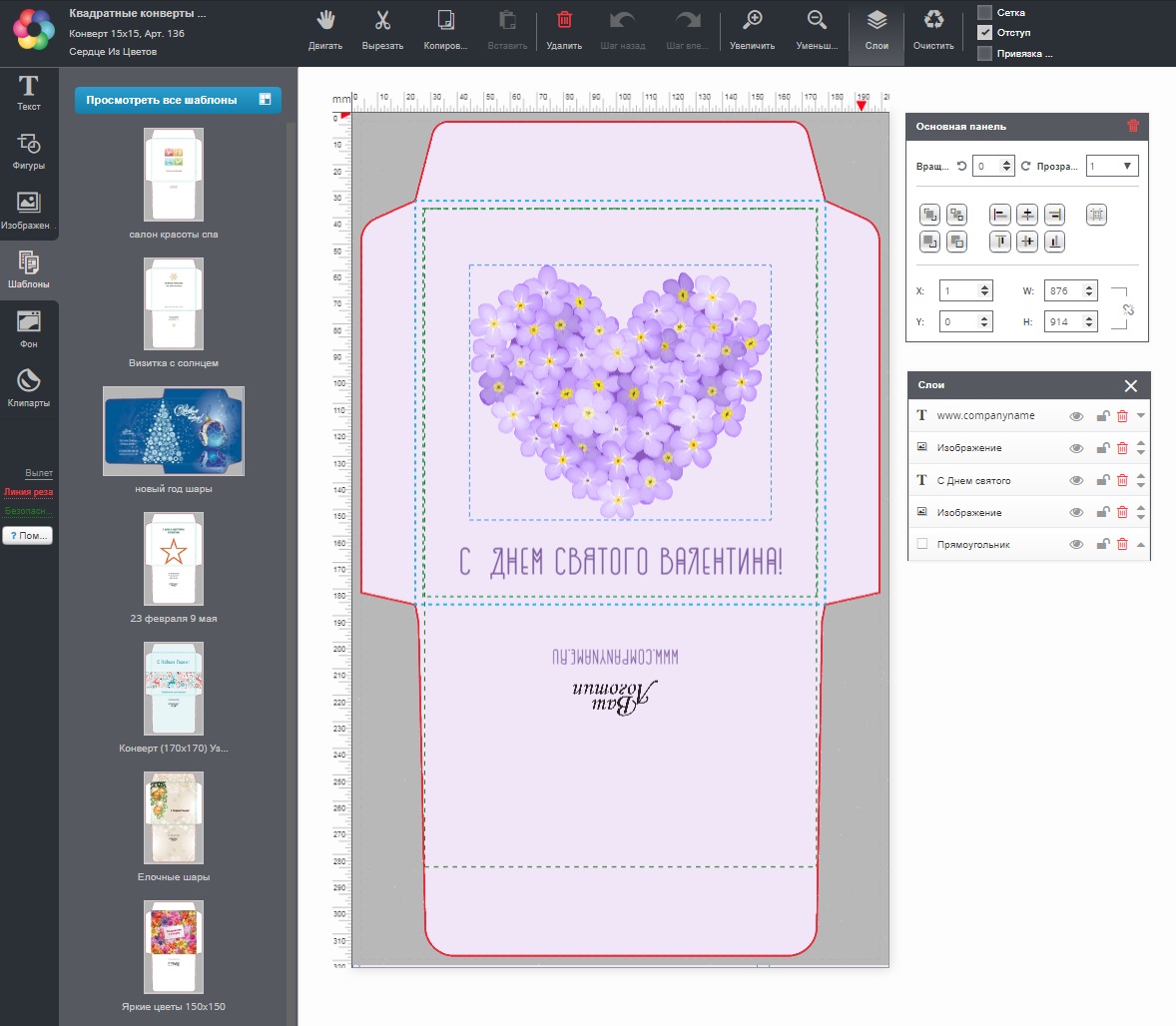Click the Вырезать scissors tool

382,30
